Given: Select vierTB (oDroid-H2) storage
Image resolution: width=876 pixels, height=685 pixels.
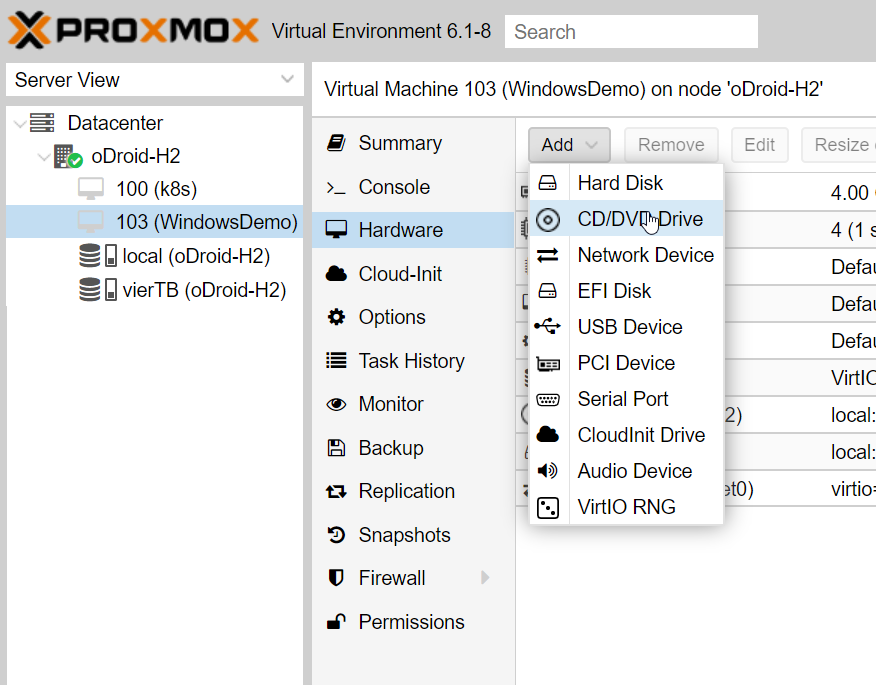Looking at the screenshot, I should pyautogui.click(x=204, y=290).
